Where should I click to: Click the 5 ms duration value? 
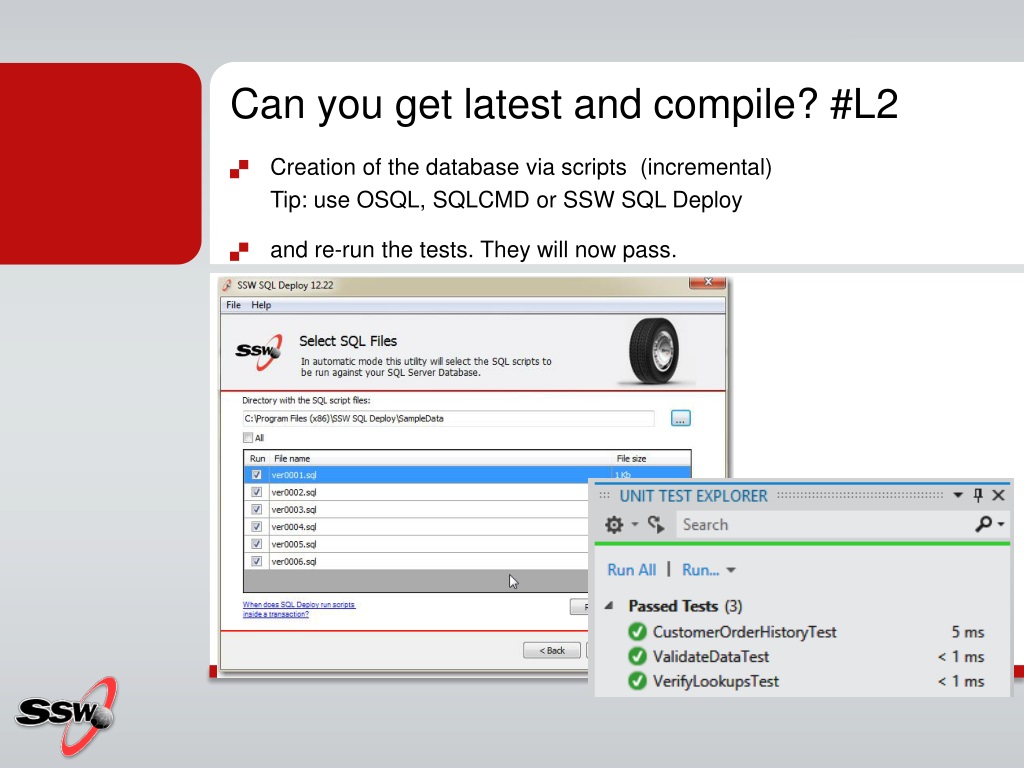[x=968, y=632]
